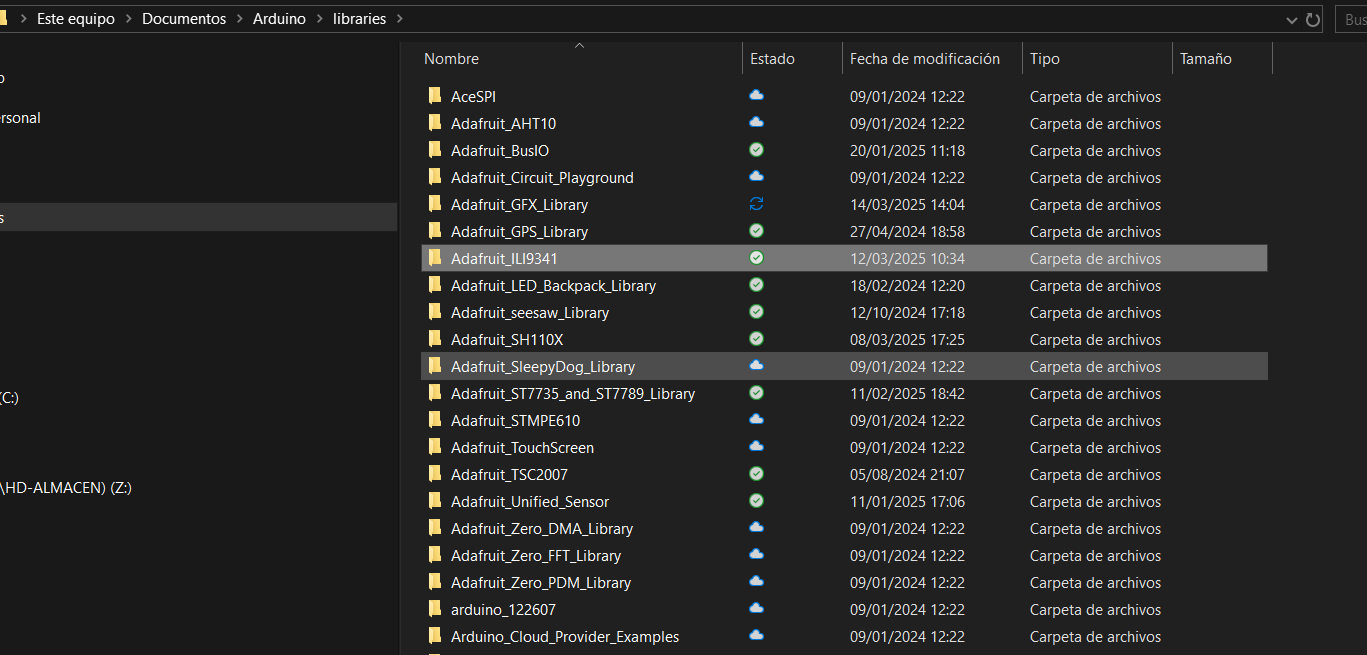Screen dimensions: 1367x655
Task: Click the Adafruit_STMPE610 folder icon
Action: click(x=435, y=420)
